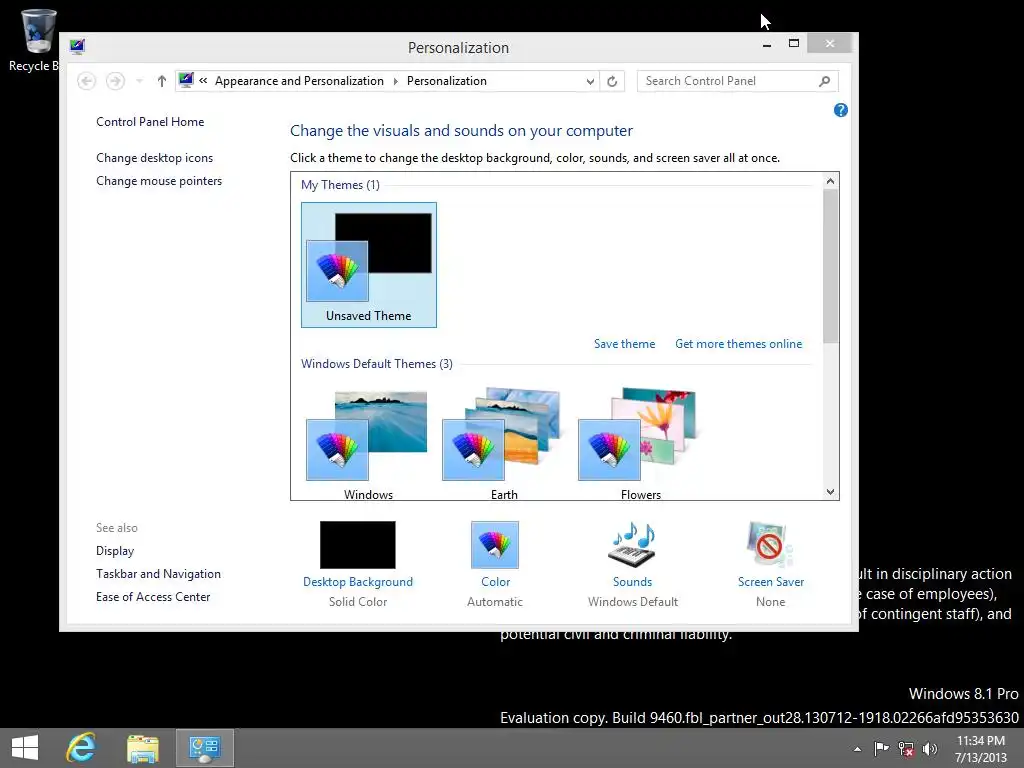Viewport: 1024px width, 768px height.
Task: Open the volume speaker tray icon
Action: click(x=930, y=749)
